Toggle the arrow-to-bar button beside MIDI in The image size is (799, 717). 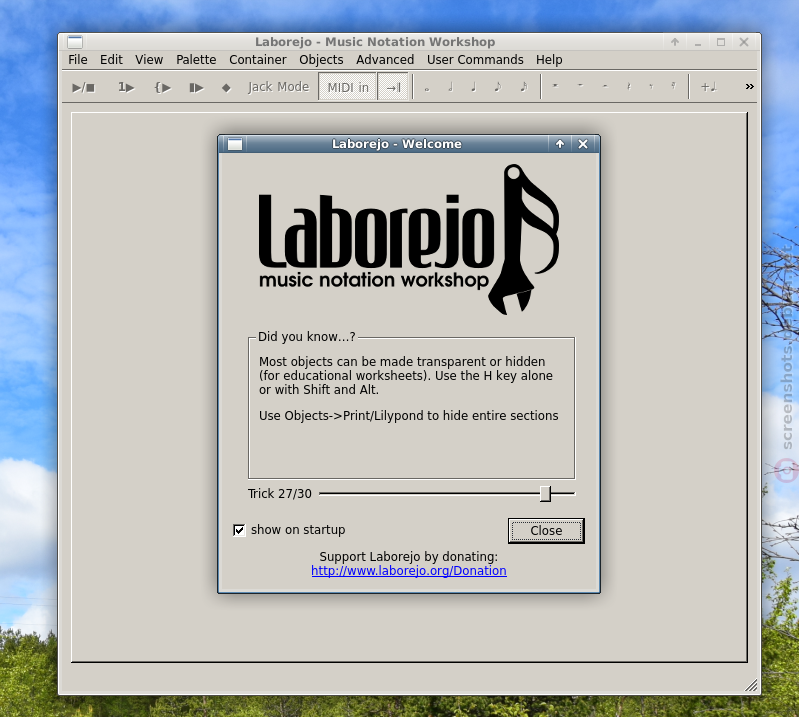(x=393, y=87)
